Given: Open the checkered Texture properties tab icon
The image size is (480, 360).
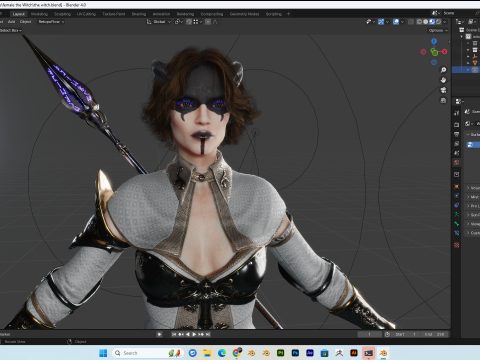Looking at the screenshot, I should [x=456, y=245].
